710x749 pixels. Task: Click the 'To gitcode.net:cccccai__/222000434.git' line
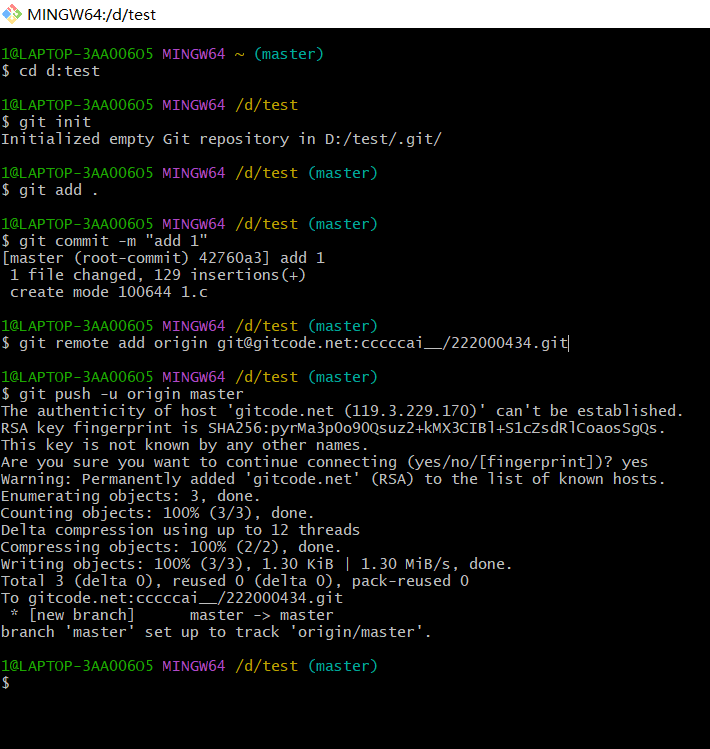(x=172, y=598)
